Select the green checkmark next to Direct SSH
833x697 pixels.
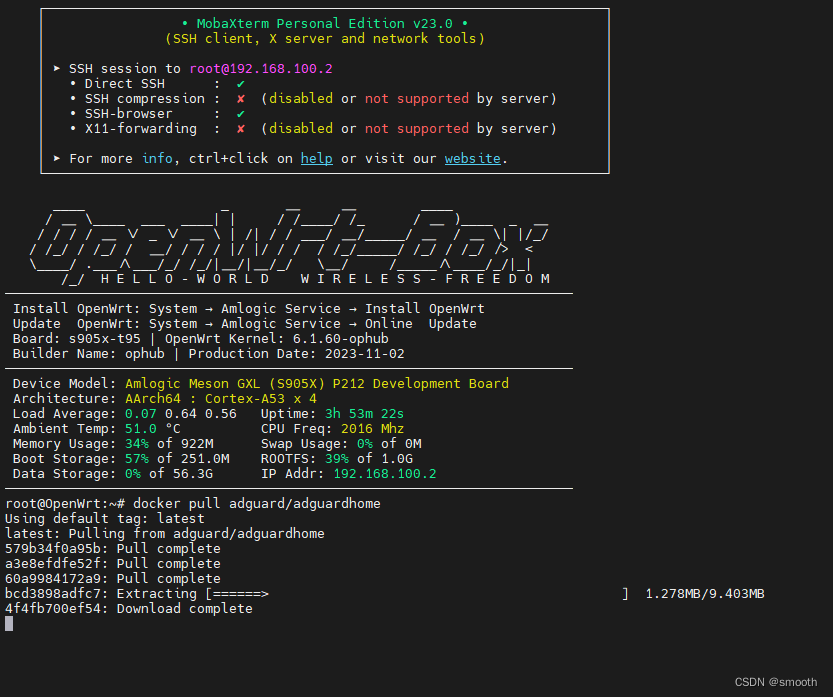point(241,83)
